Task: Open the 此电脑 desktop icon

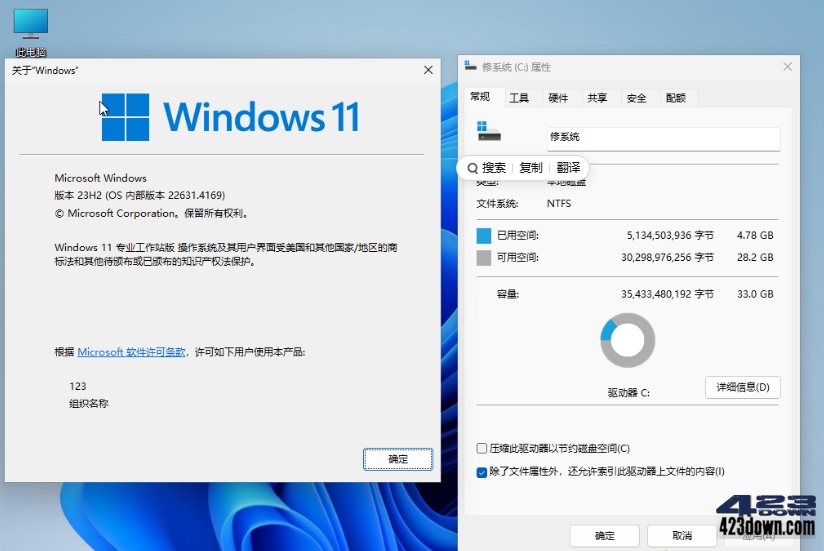Action: pos(30,32)
